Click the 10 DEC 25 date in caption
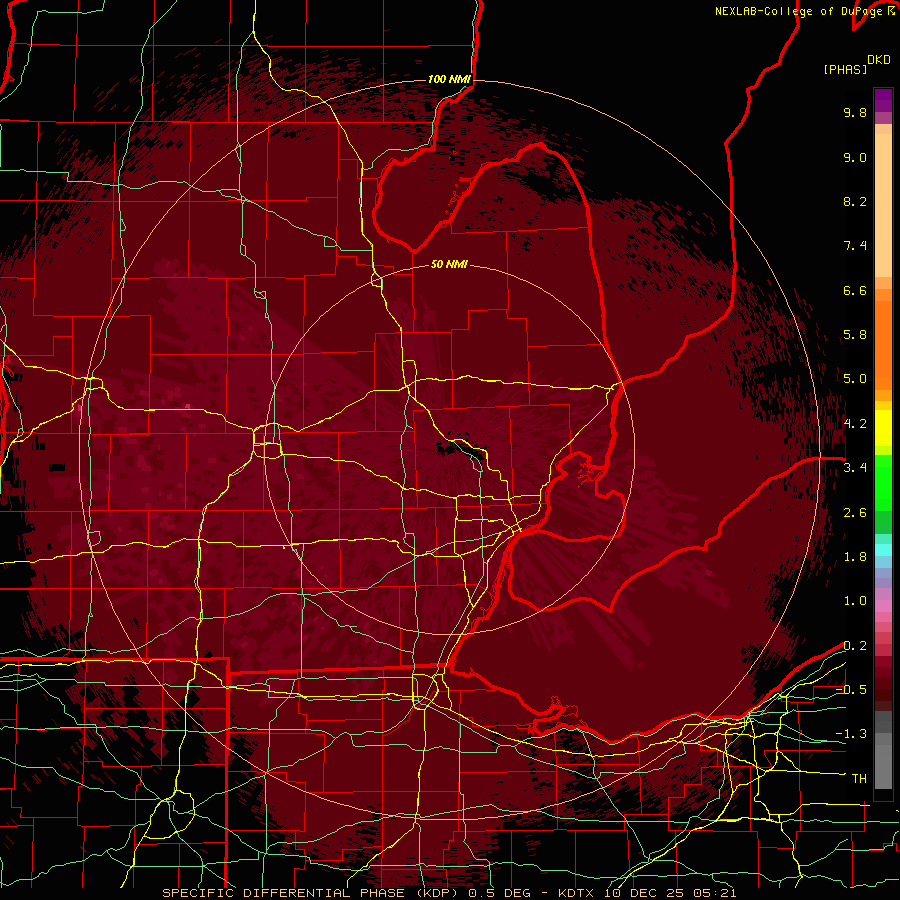 [x=643, y=893]
